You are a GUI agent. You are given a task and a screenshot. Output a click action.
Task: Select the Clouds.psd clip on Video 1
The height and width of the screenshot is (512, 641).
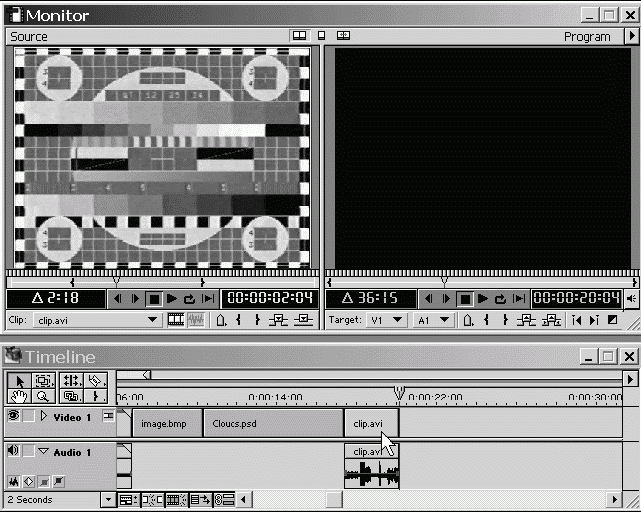pyautogui.click(x=272, y=423)
